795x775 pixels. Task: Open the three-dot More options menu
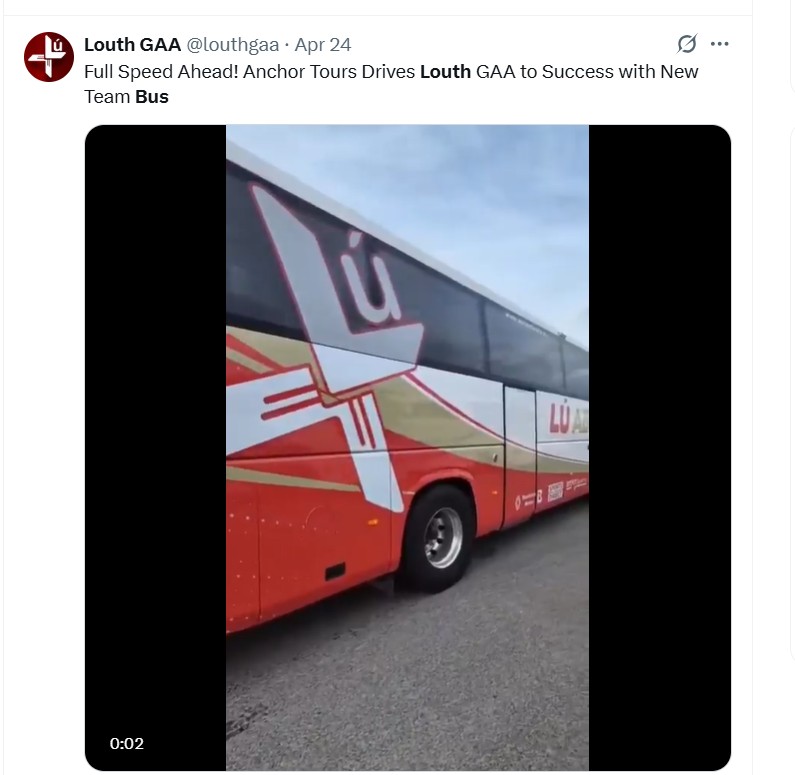[719, 44]
